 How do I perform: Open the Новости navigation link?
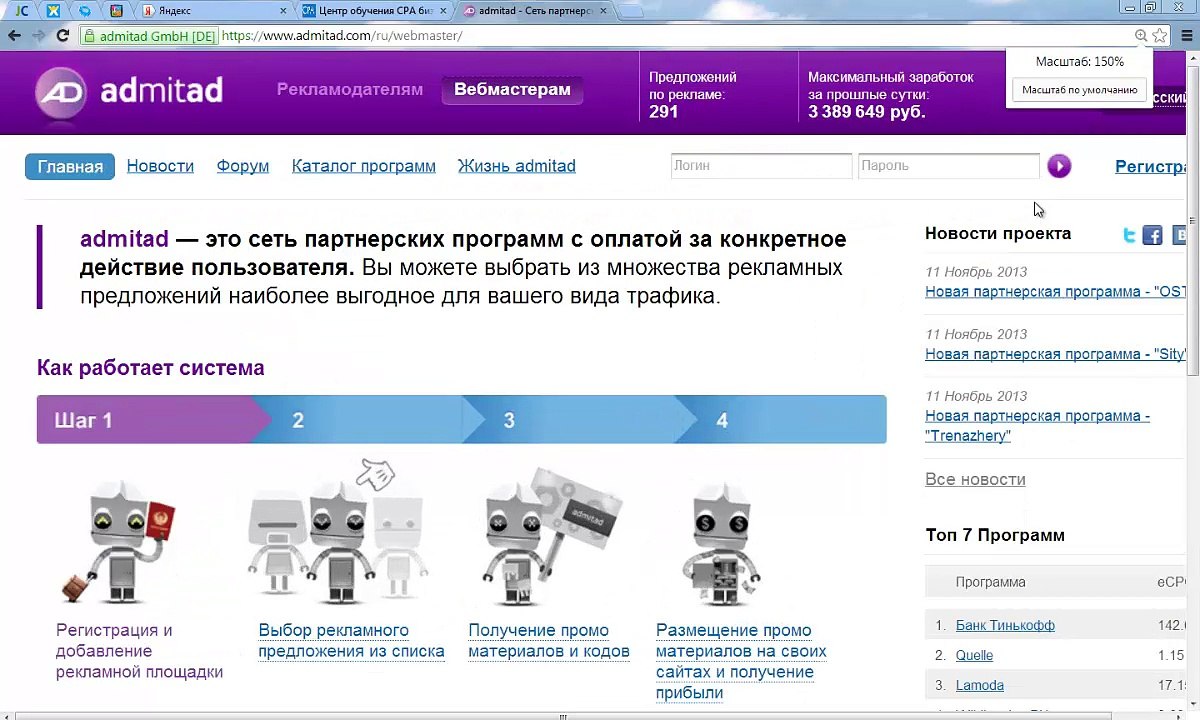(x=160, y=166)
